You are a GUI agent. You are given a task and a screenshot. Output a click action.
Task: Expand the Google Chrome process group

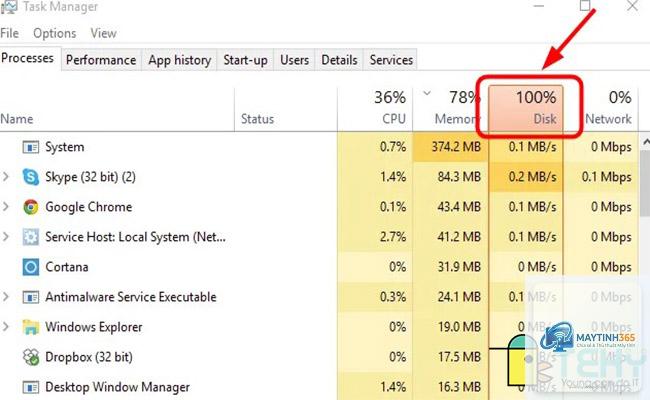(x=6, y=207)
